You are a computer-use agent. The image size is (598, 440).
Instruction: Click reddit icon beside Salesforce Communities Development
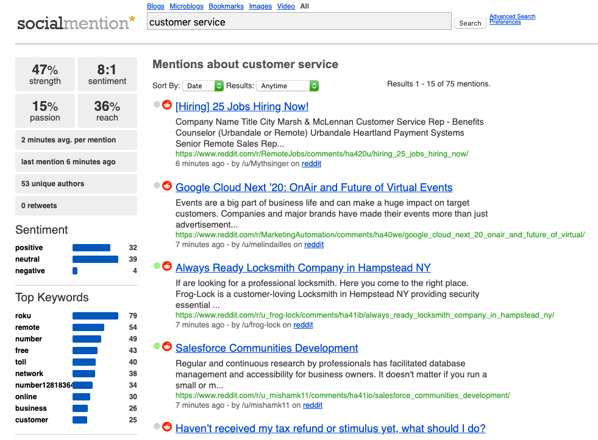[x=167, y=346]
